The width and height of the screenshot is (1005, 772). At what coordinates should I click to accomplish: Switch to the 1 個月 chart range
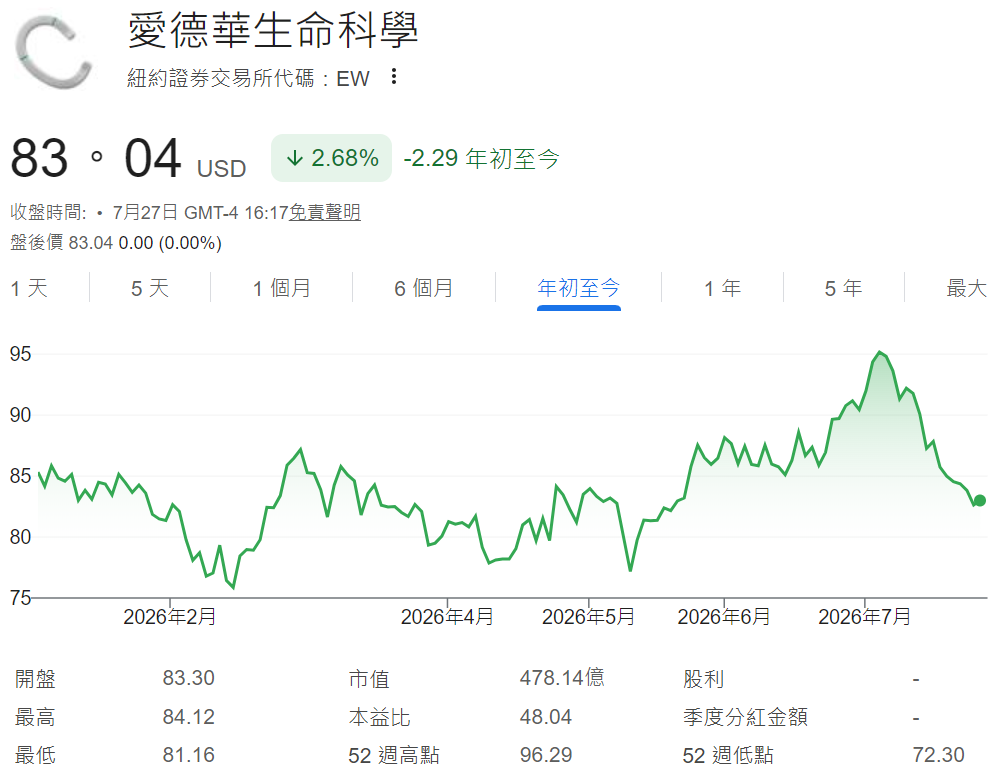281,288
